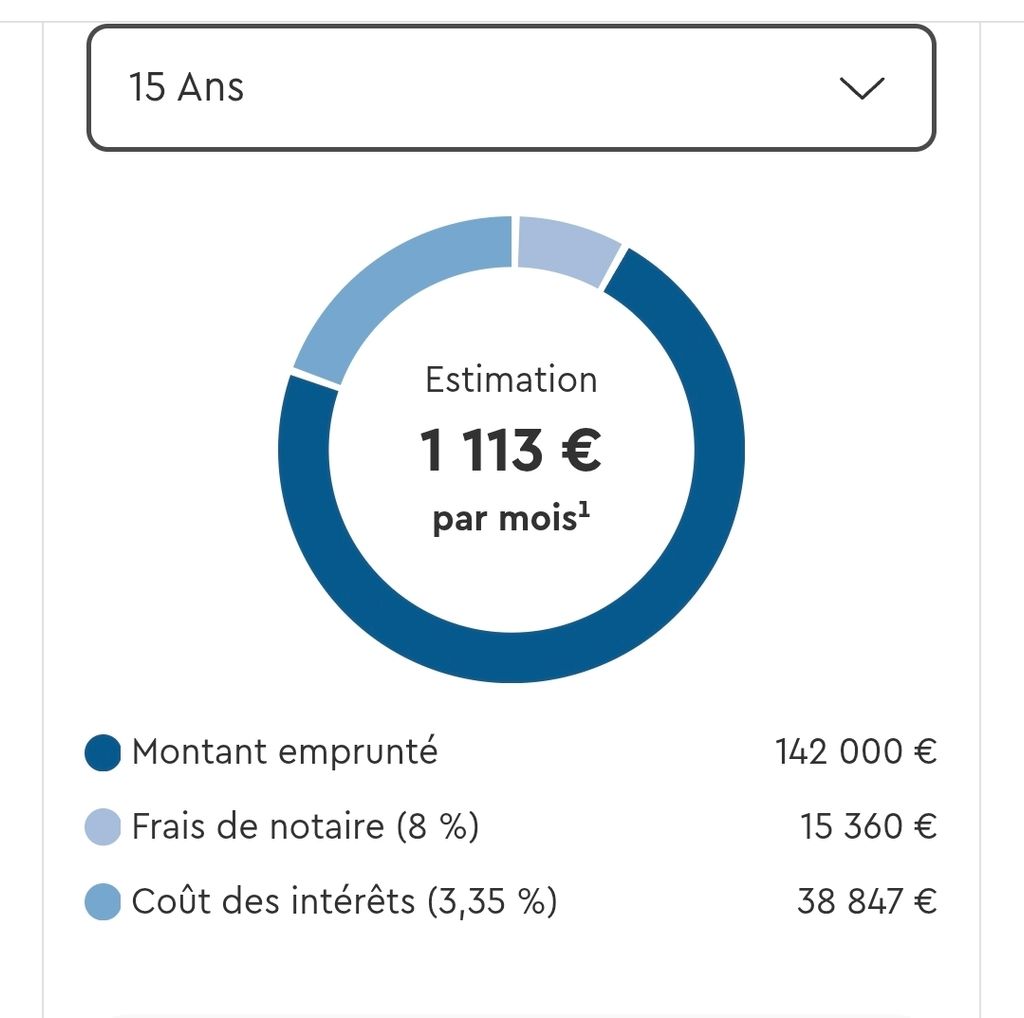1024x1018 pixels.
Task: Click the Ans word in the duration field
Action: point(211,87)
